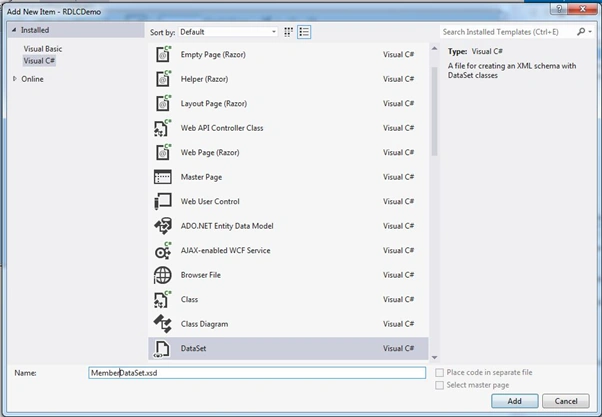The width and height of the screenshot is (602, 417).
Task: Toggle Select master page checkbox
Action: pos(440,385)
